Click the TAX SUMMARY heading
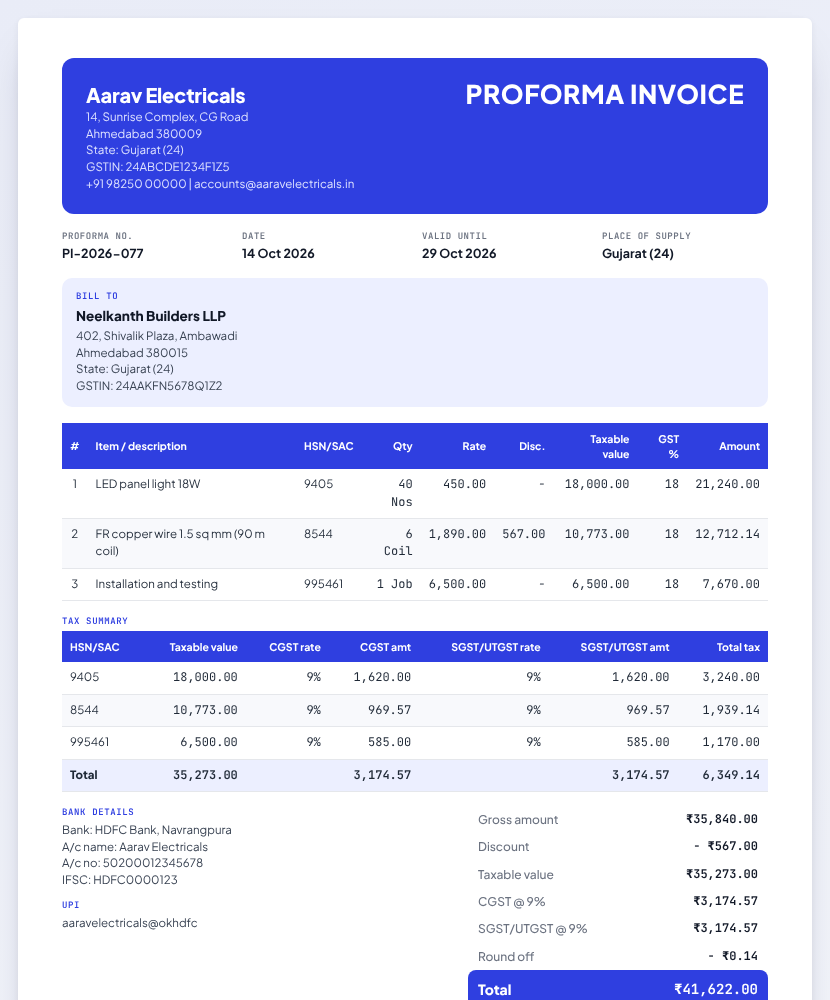This screenshot has height=1000, width=830. [x=94, y=621]
